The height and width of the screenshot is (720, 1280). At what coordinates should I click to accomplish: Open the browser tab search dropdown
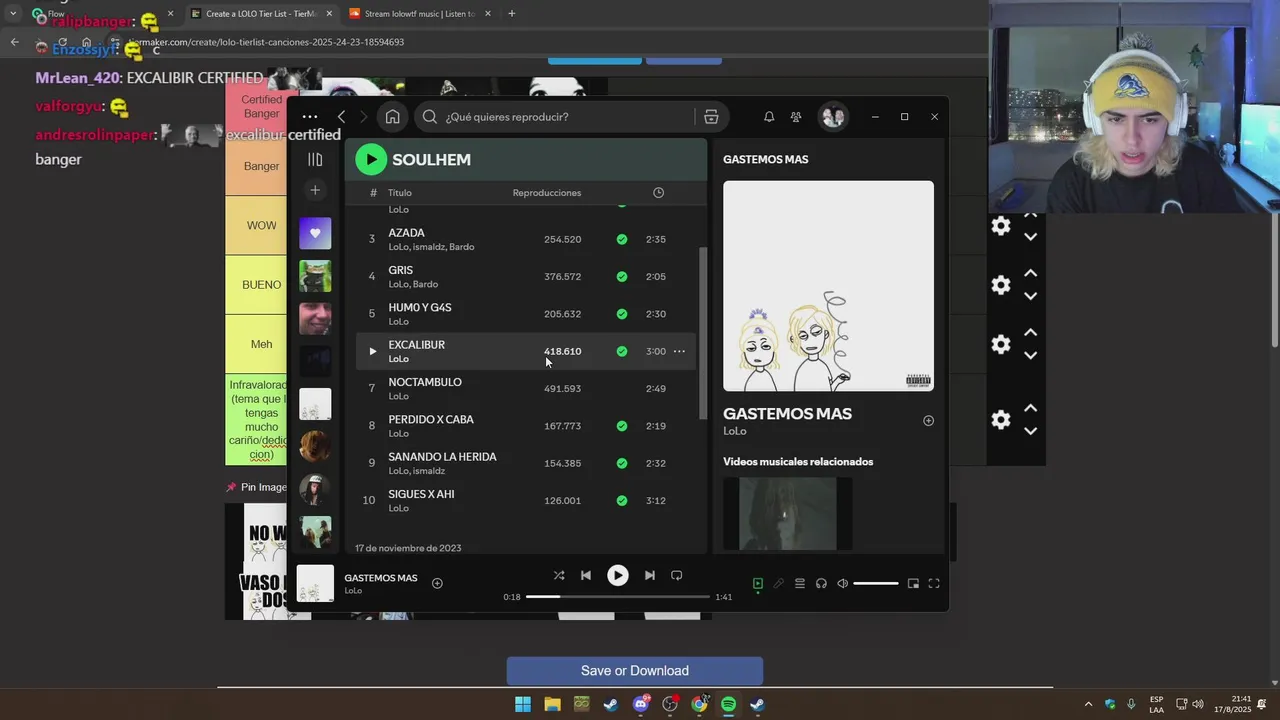point(13,14)
